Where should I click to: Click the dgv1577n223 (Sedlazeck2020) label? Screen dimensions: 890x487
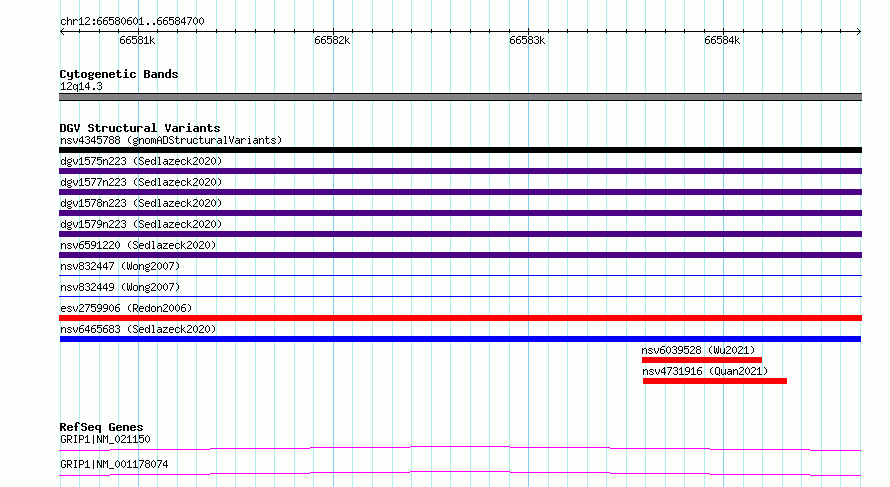pos(141,182)
